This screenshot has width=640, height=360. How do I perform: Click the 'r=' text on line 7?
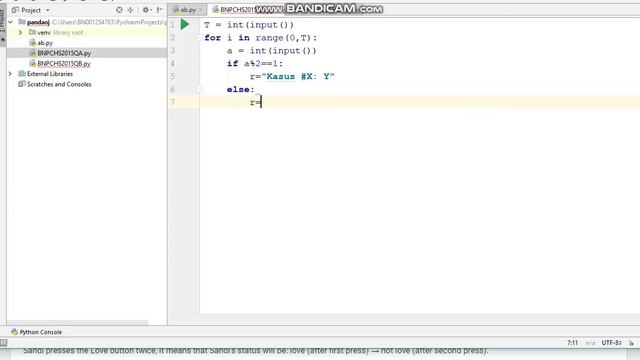[255, 102]
